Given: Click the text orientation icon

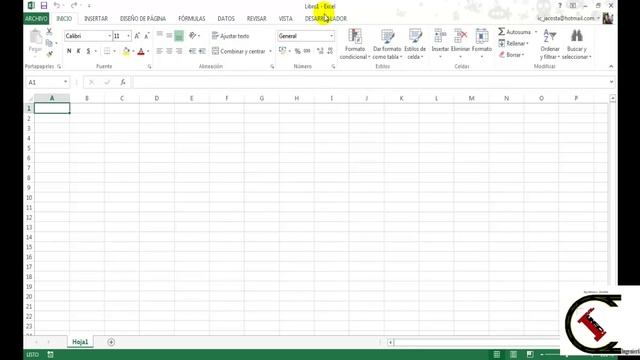Looking at the screenshot, I should pyautogui.click(x=193, y=36).
